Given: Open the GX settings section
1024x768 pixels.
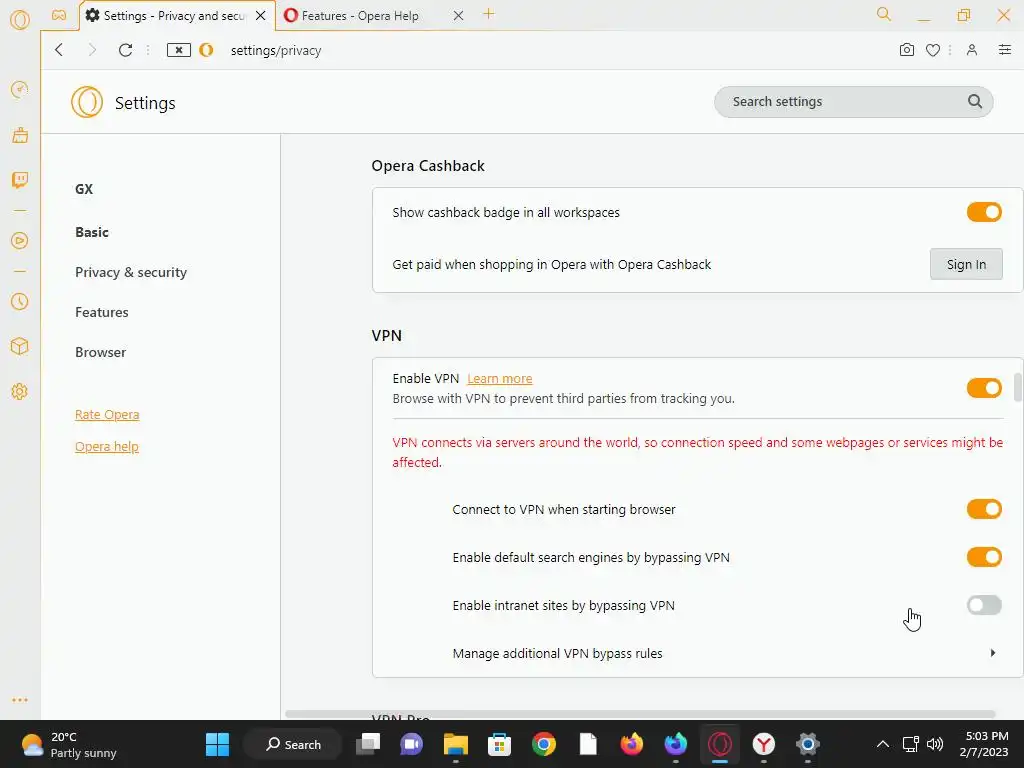Looking at the screenshot, I should coord(84,189).
